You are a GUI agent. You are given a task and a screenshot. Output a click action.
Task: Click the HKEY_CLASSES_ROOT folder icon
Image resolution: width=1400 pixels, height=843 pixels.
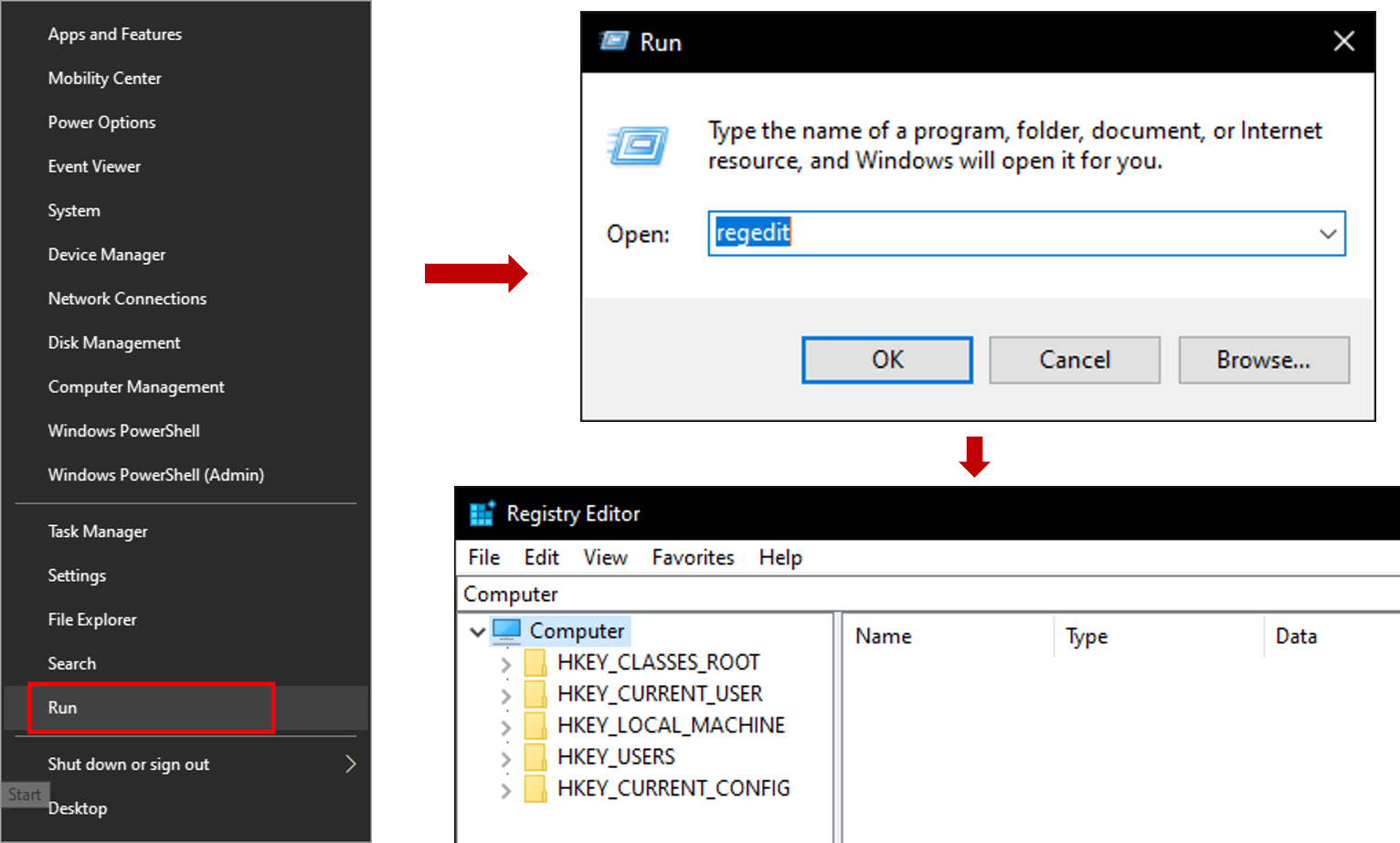pyautogui.click(x=536, y=662)
